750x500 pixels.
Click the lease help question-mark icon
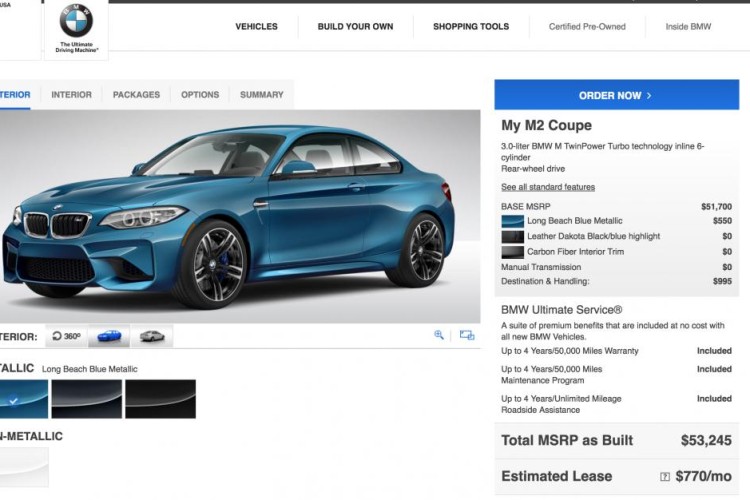click(665, 477)
